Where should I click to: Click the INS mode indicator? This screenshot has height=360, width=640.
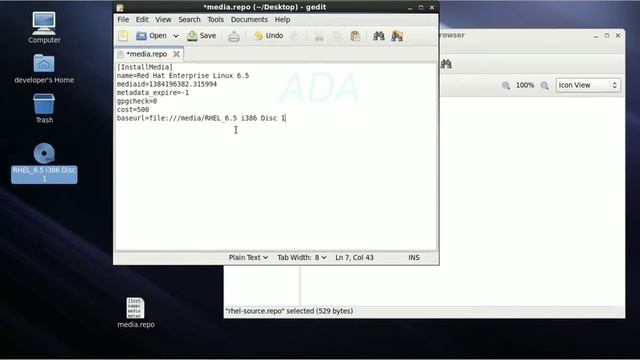[414, 258]
